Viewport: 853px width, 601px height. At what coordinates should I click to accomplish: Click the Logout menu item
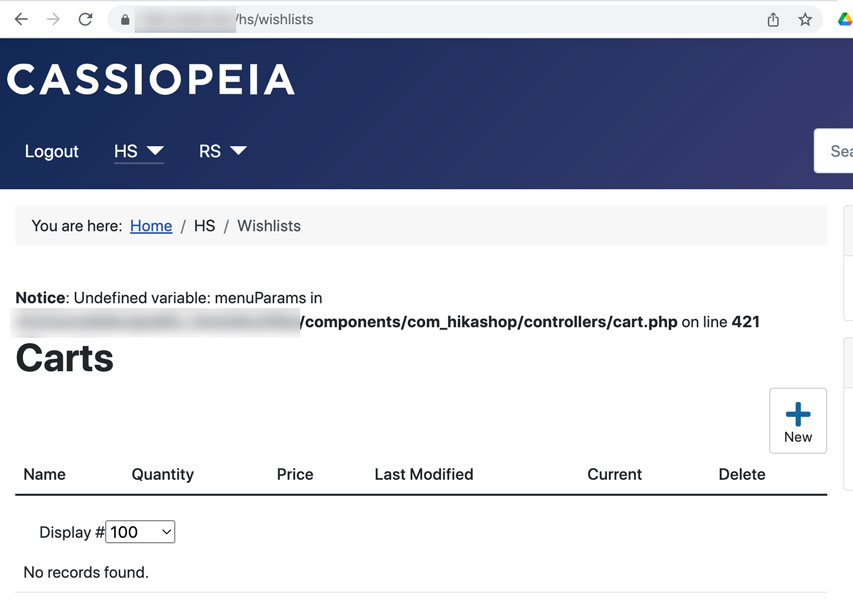pyautogui.click(x=52, y=151)
